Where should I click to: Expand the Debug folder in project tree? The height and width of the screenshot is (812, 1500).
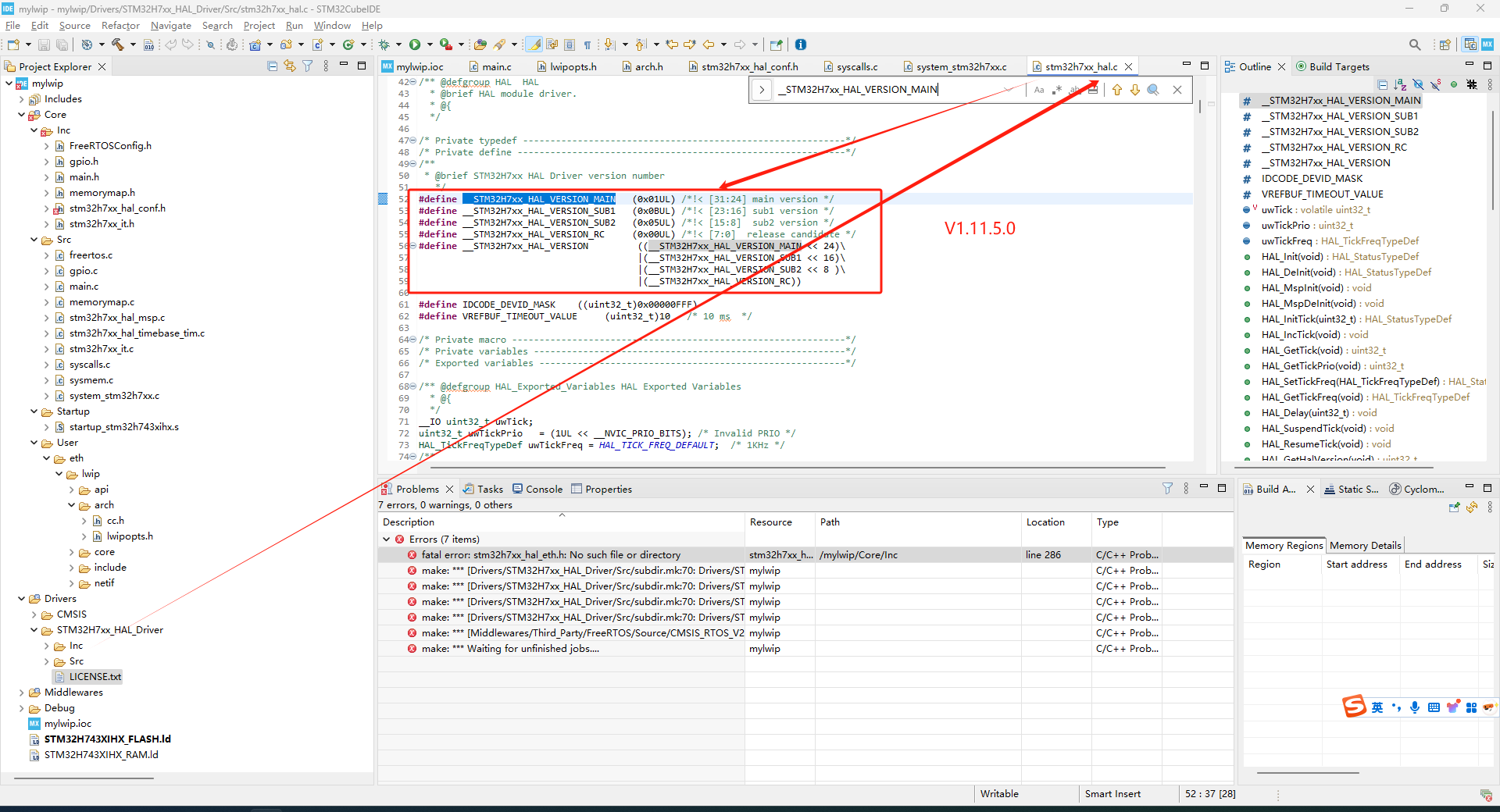[x=21, y=708]
